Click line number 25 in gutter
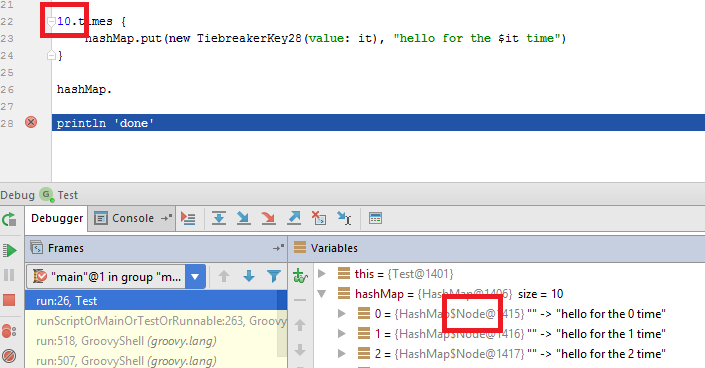 7,72
